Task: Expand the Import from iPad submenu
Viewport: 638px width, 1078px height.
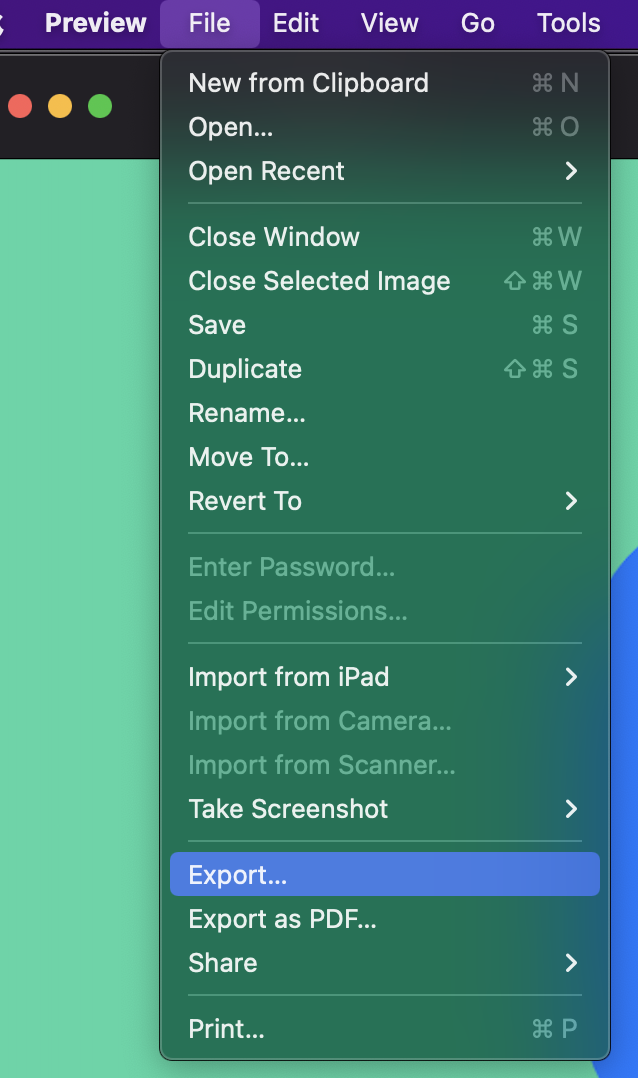Action: [385, 677]
